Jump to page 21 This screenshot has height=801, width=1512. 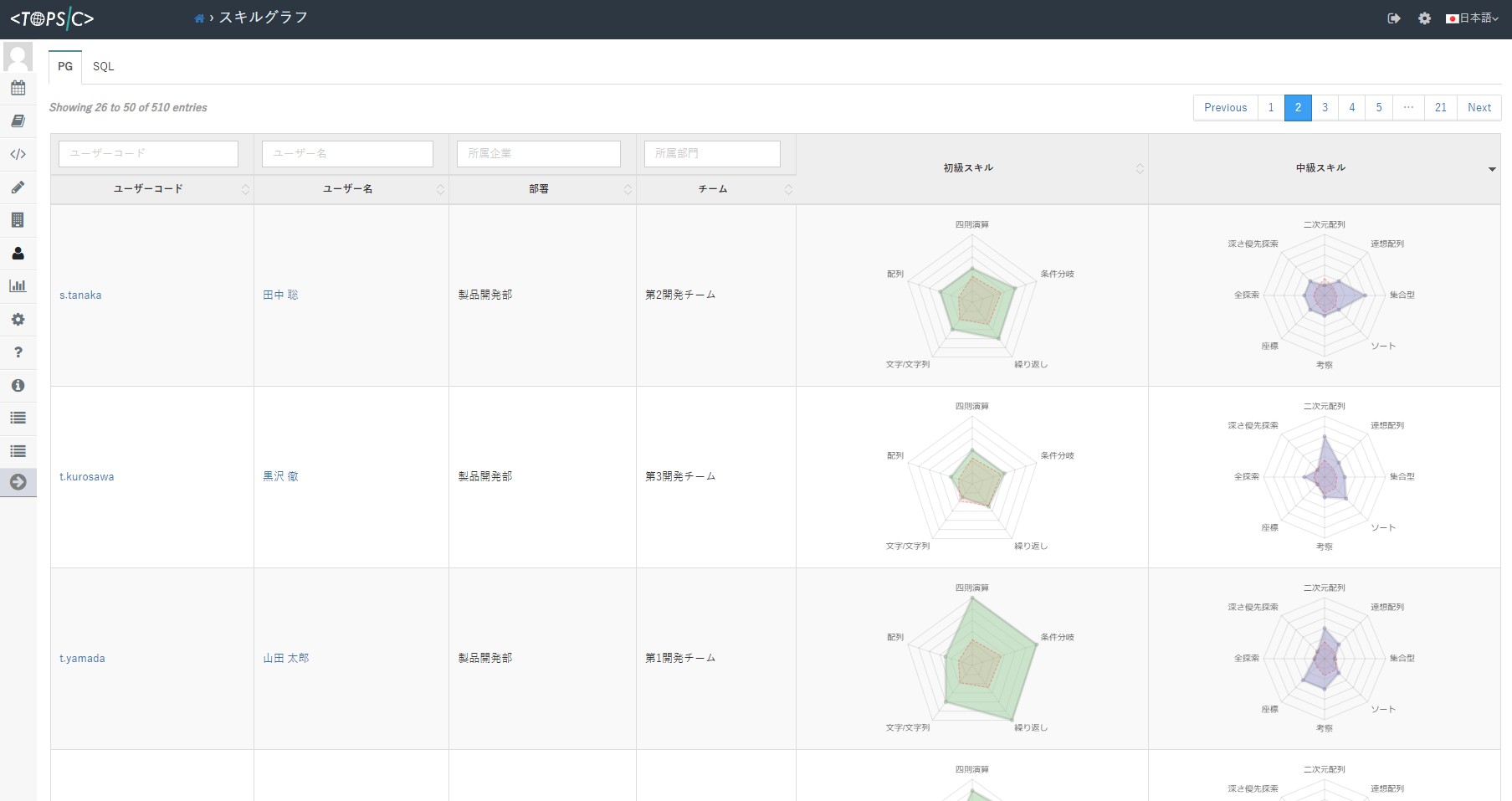(x=1441, y=108)
